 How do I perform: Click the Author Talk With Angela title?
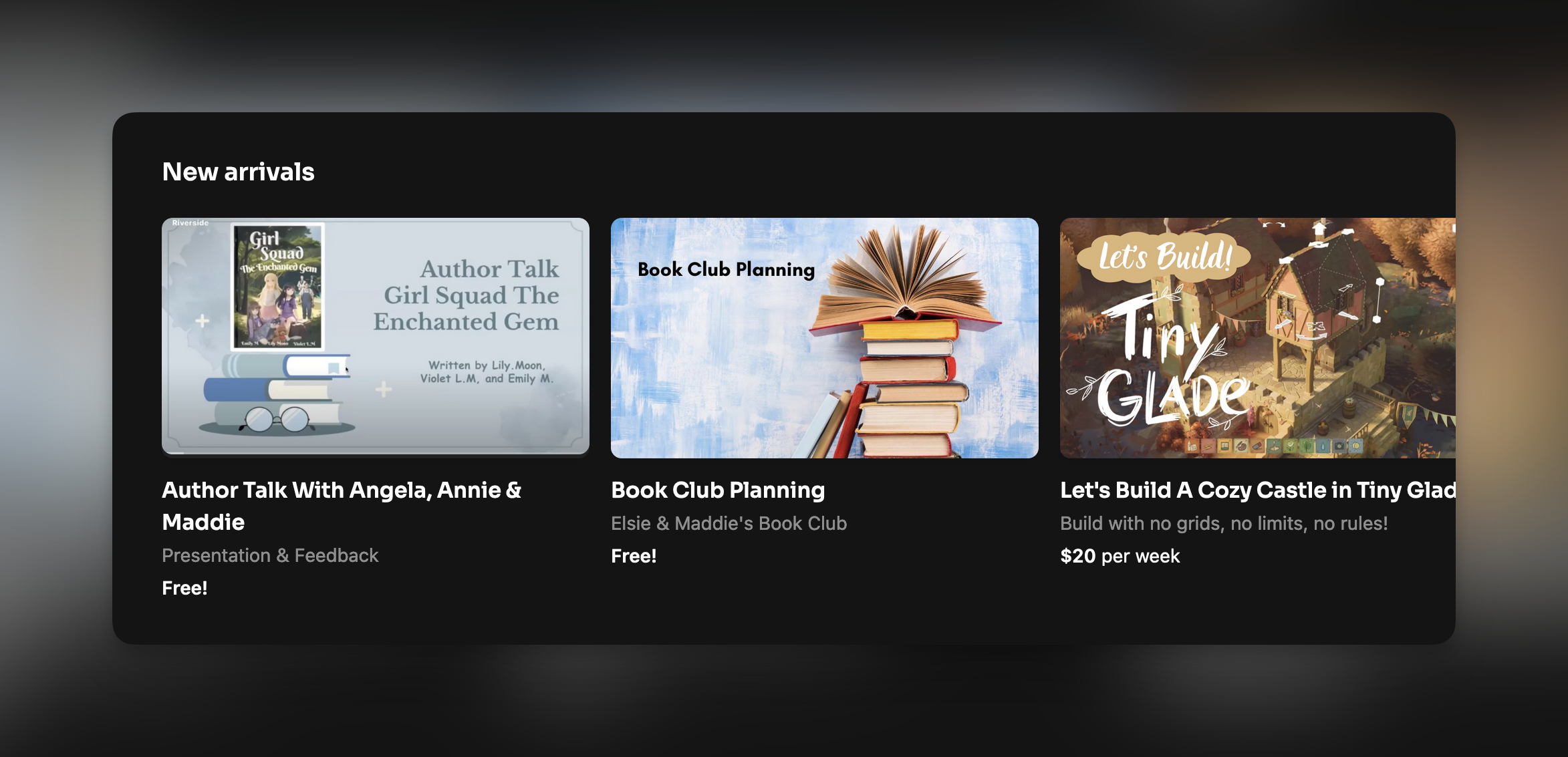click(342, 506)
